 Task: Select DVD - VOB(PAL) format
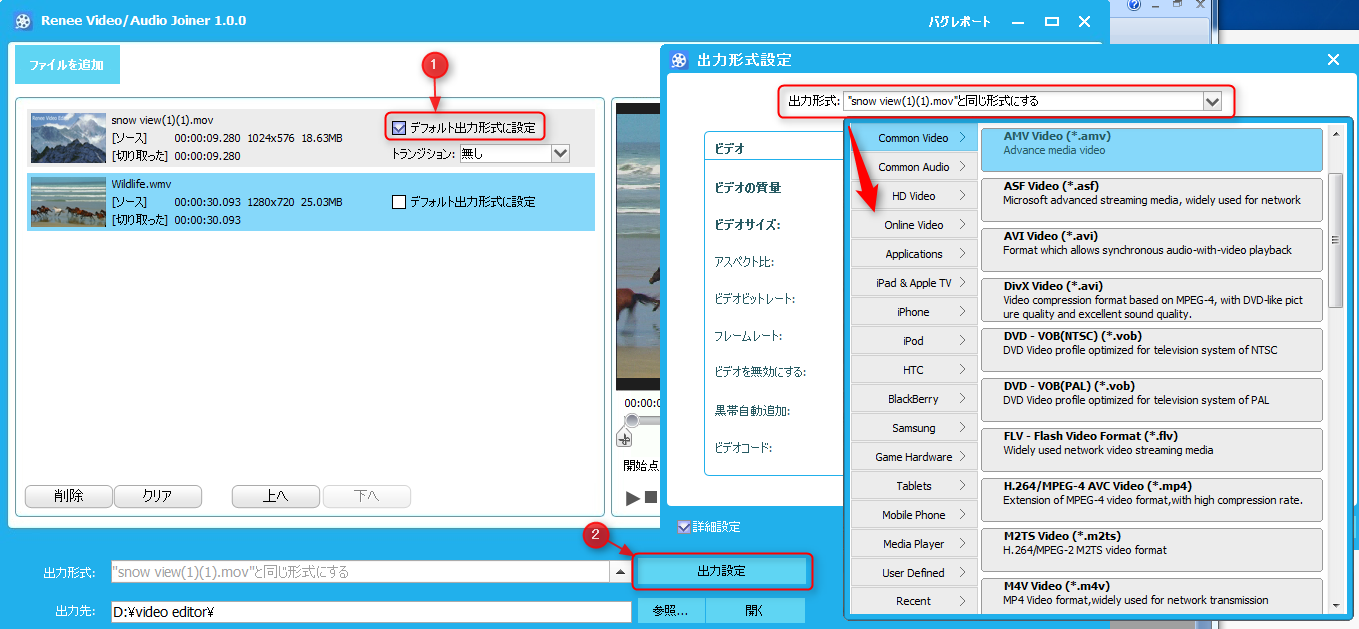pyautogui.click(x=1152, y=399)
